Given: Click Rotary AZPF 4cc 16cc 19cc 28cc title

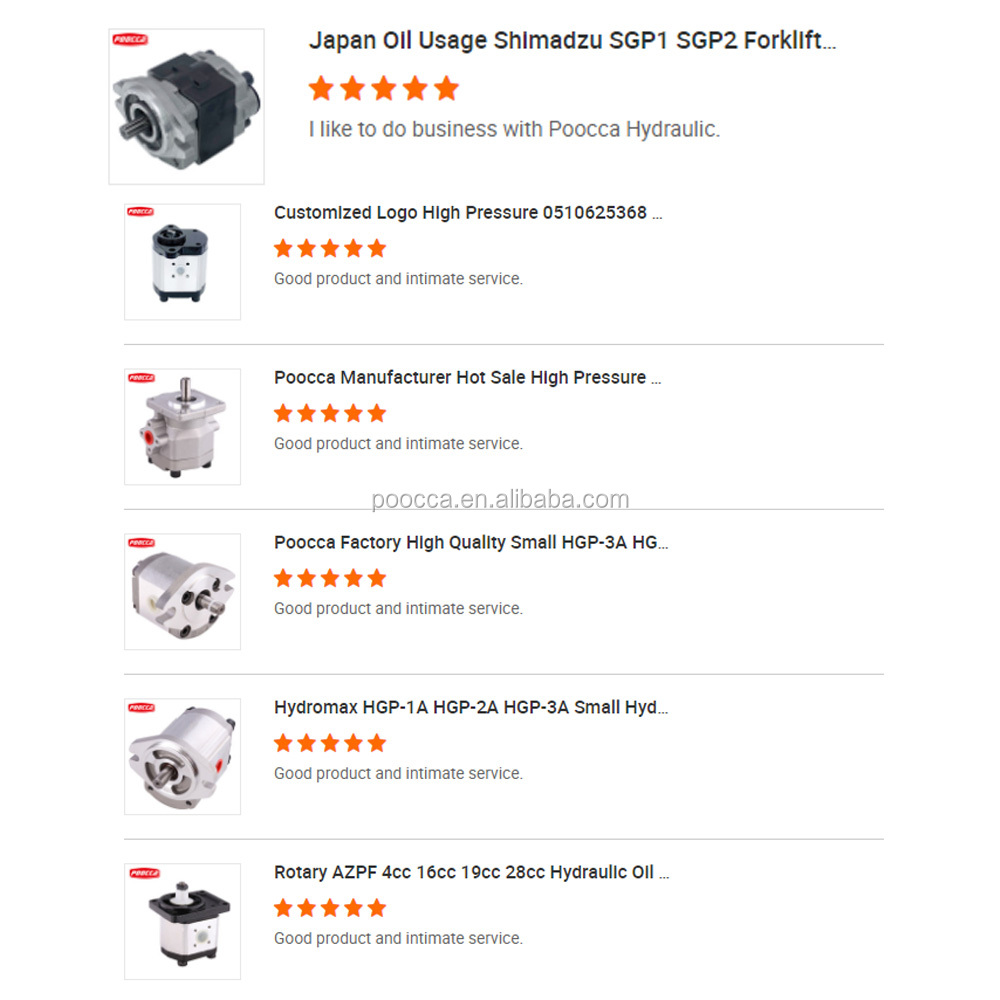Looking at the screenshot, I should 472,872.
